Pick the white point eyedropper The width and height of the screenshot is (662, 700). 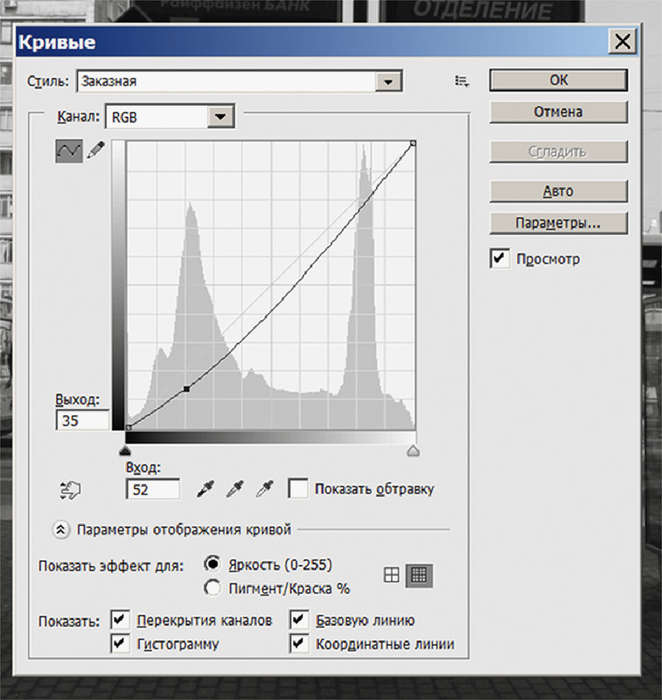pos(265,489)
